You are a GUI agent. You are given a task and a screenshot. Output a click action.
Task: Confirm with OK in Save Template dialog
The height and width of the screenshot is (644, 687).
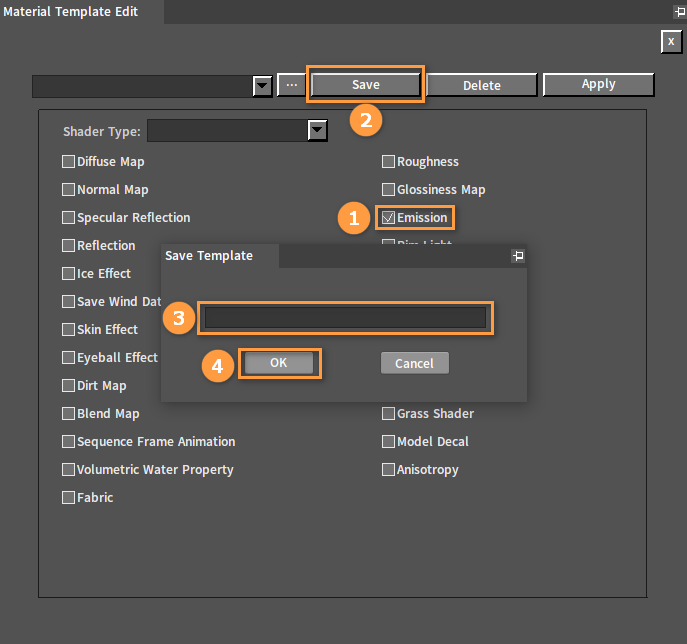279,363
